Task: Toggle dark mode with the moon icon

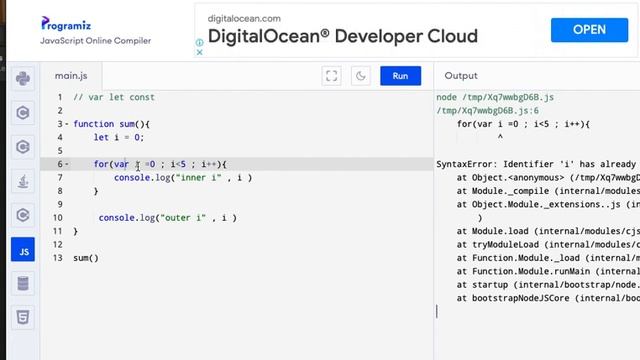Action: pos(361,76)
